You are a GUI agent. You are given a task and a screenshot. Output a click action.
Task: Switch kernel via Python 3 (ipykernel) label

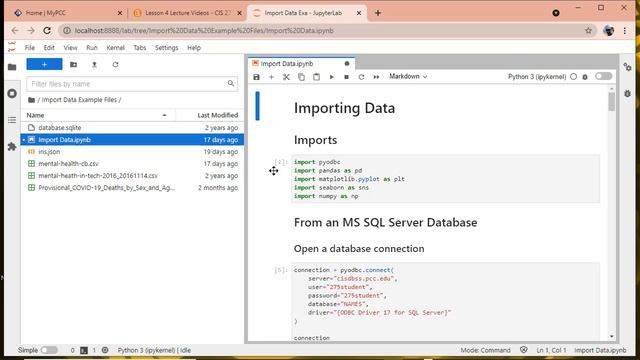pos(537,77)
